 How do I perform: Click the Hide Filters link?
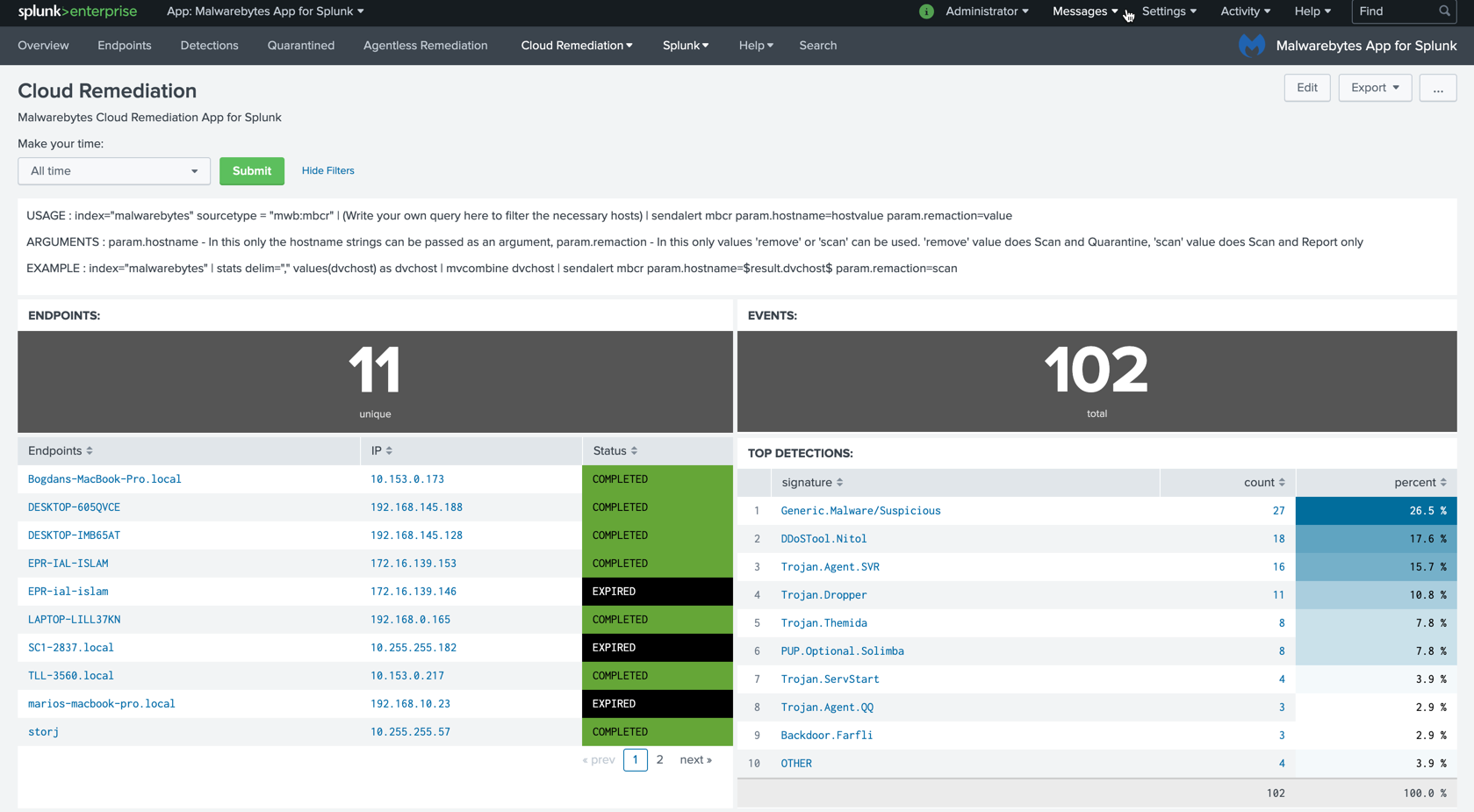pos(328,171)
